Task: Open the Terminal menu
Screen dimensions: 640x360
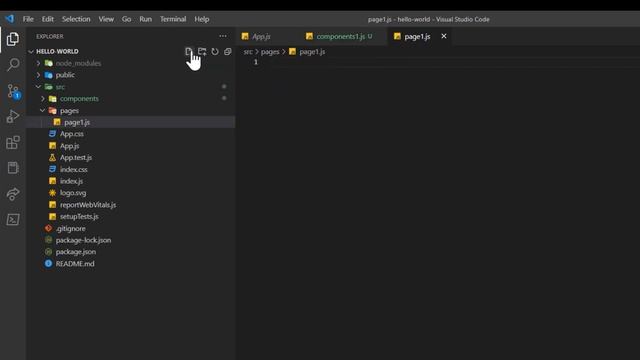Action: pyautogui.click(x=173, y=19)
